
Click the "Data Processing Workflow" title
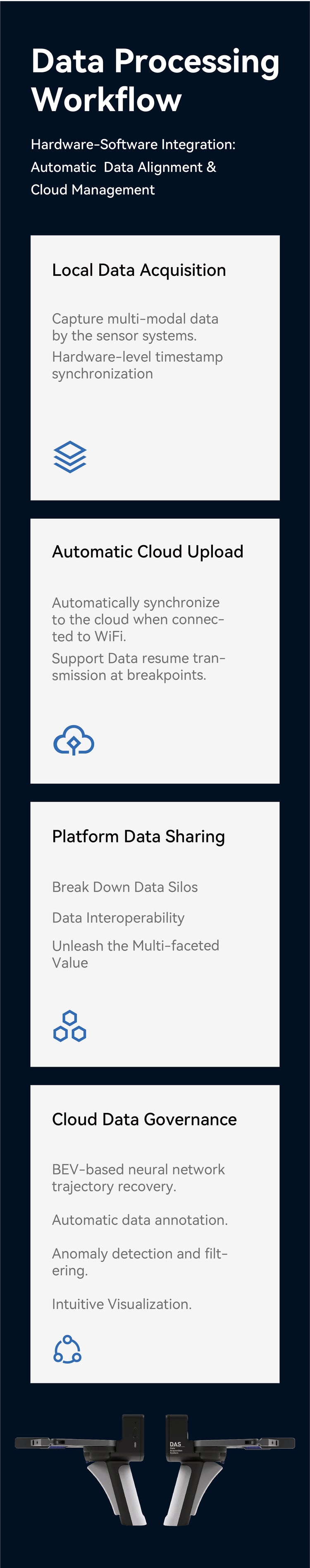pos(155,81)
